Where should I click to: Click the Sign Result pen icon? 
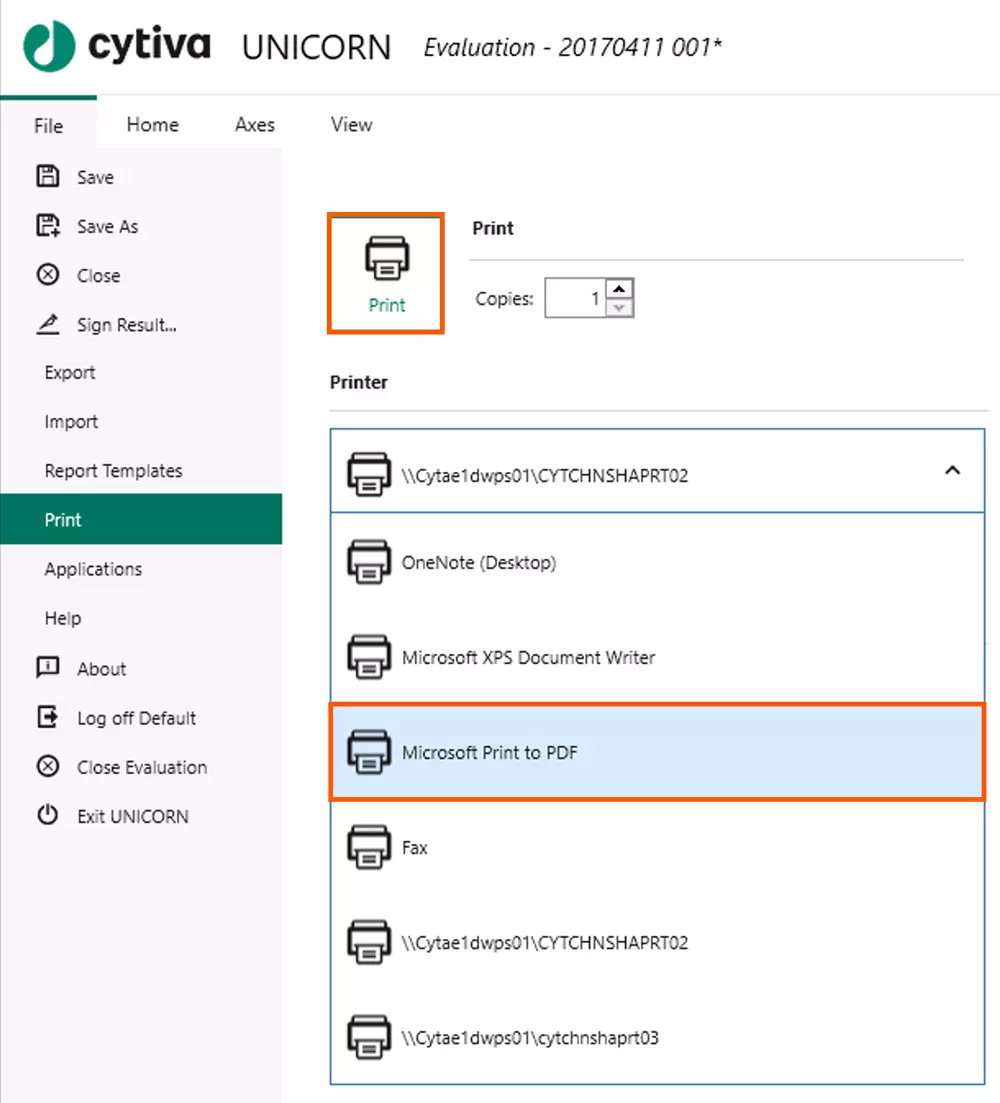click(x=48, y=325)
